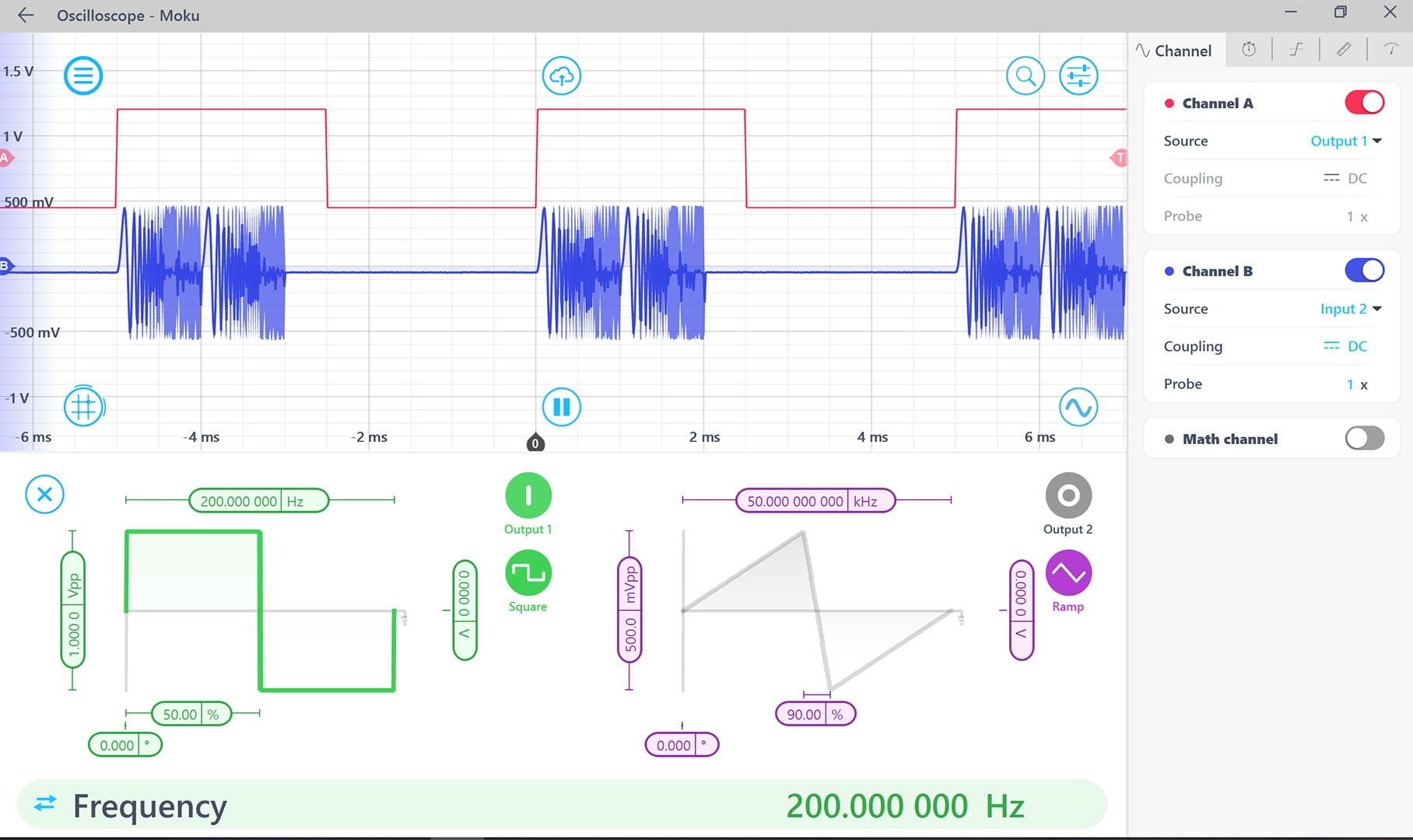Open the waveform generator sine icon
The width and height of the screenshot is (1413, 840).
click(x=1078, y=407)
